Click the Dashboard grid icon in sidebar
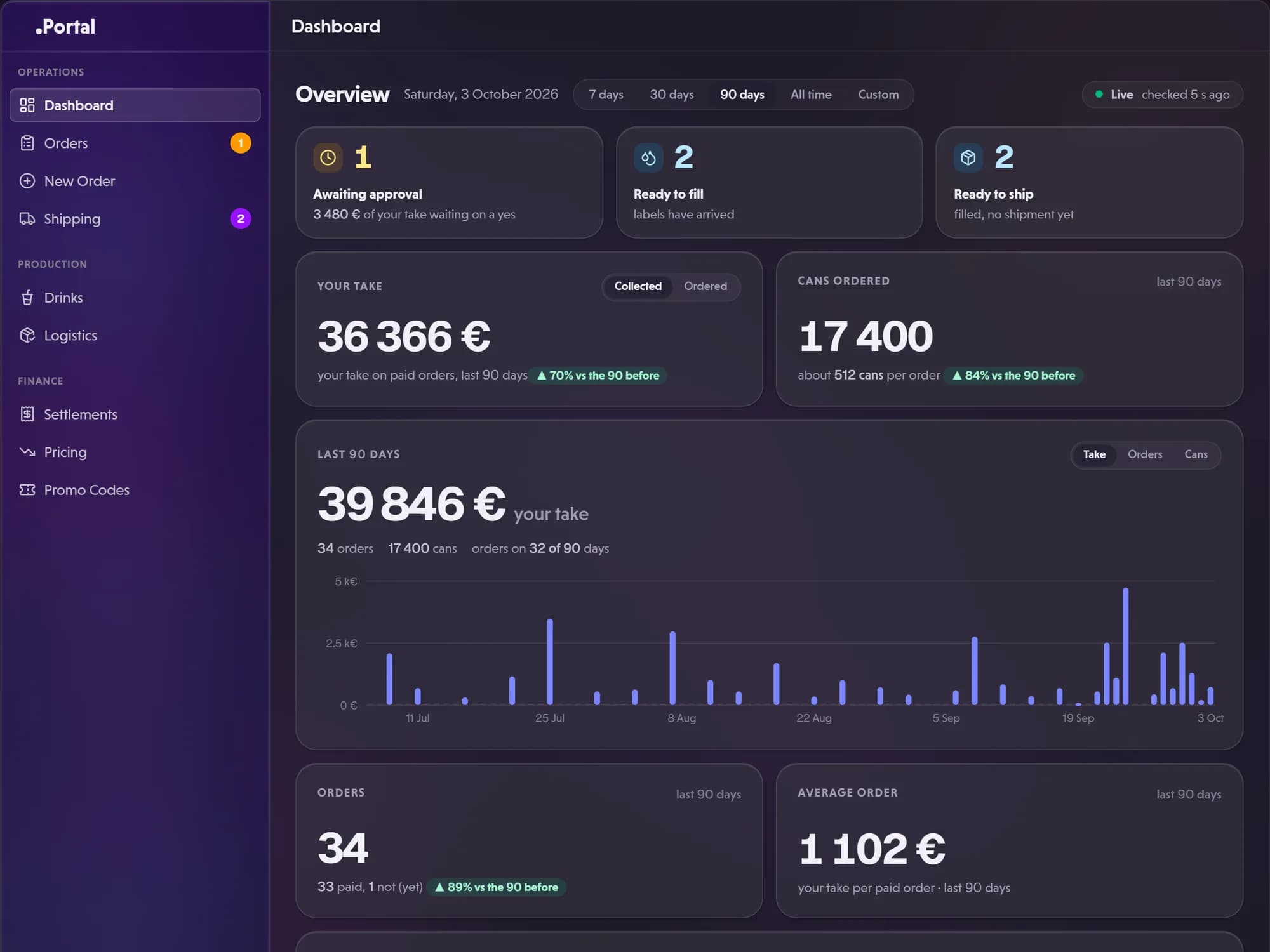 [x=27, y=105]
